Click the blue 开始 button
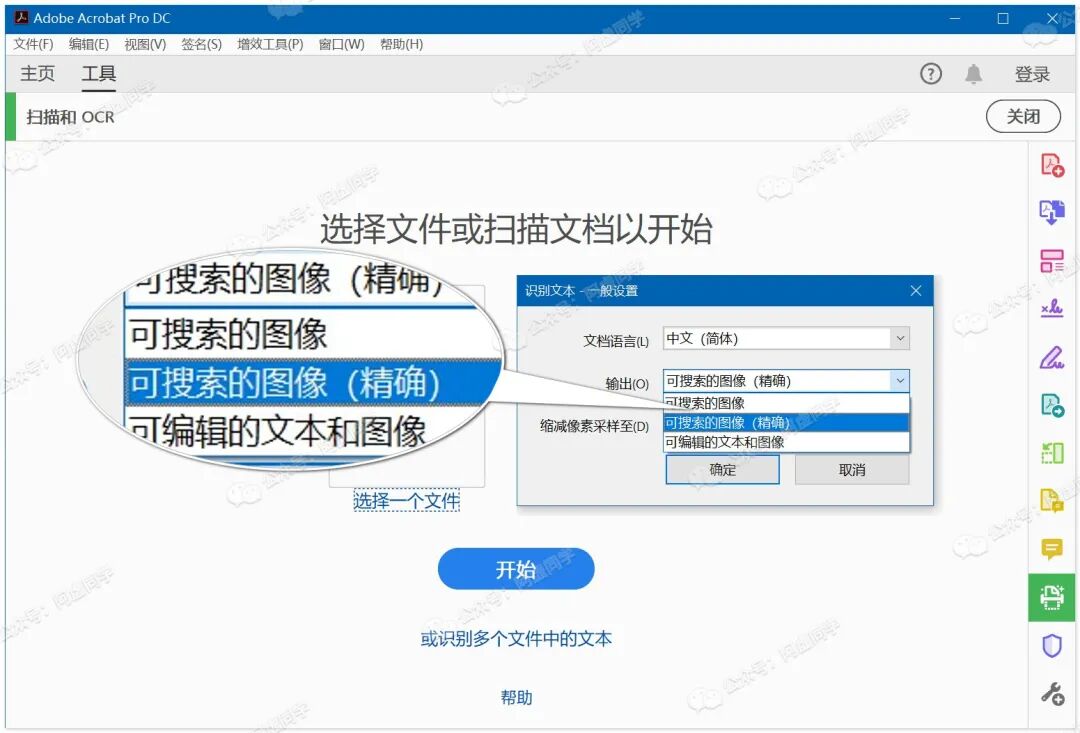The width and height of the screenshot is (1080, 733). tap(516, 569)
